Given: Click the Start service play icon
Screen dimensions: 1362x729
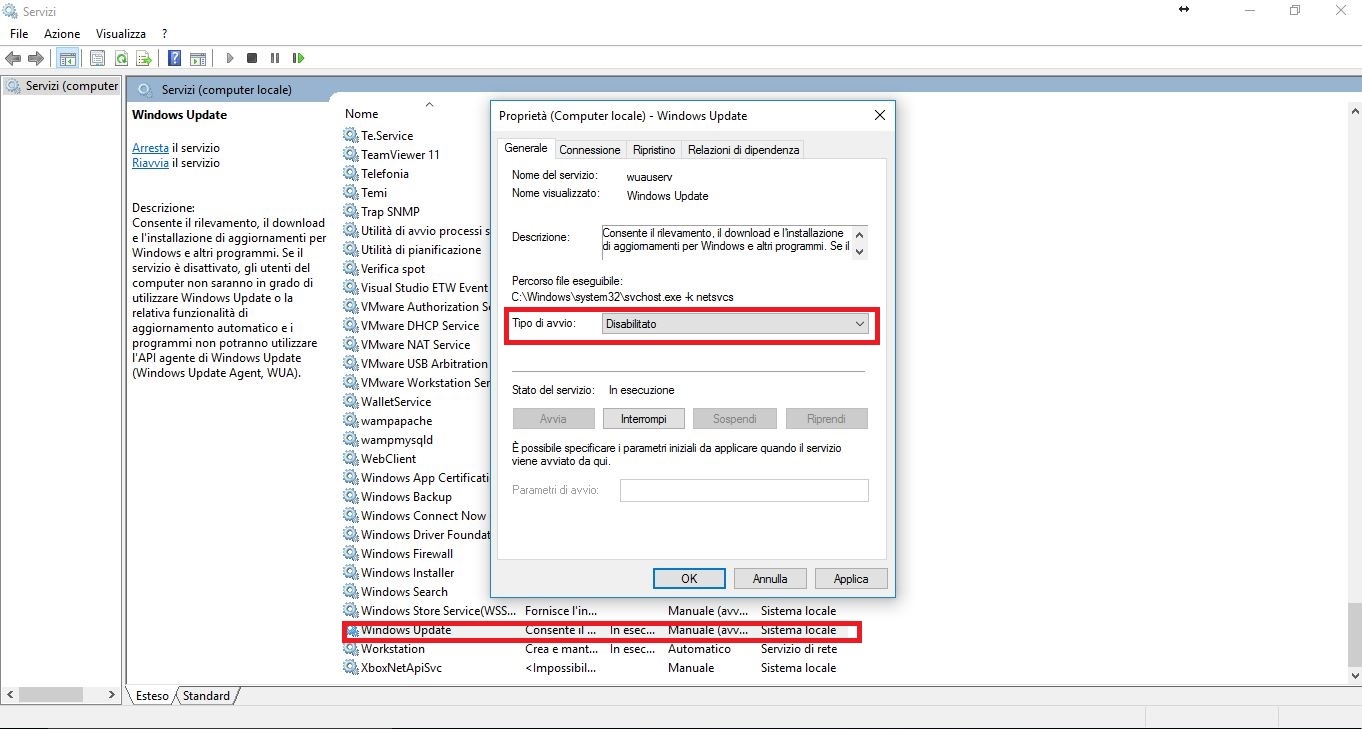Looking at the screenshot, I should coord(230,59).
